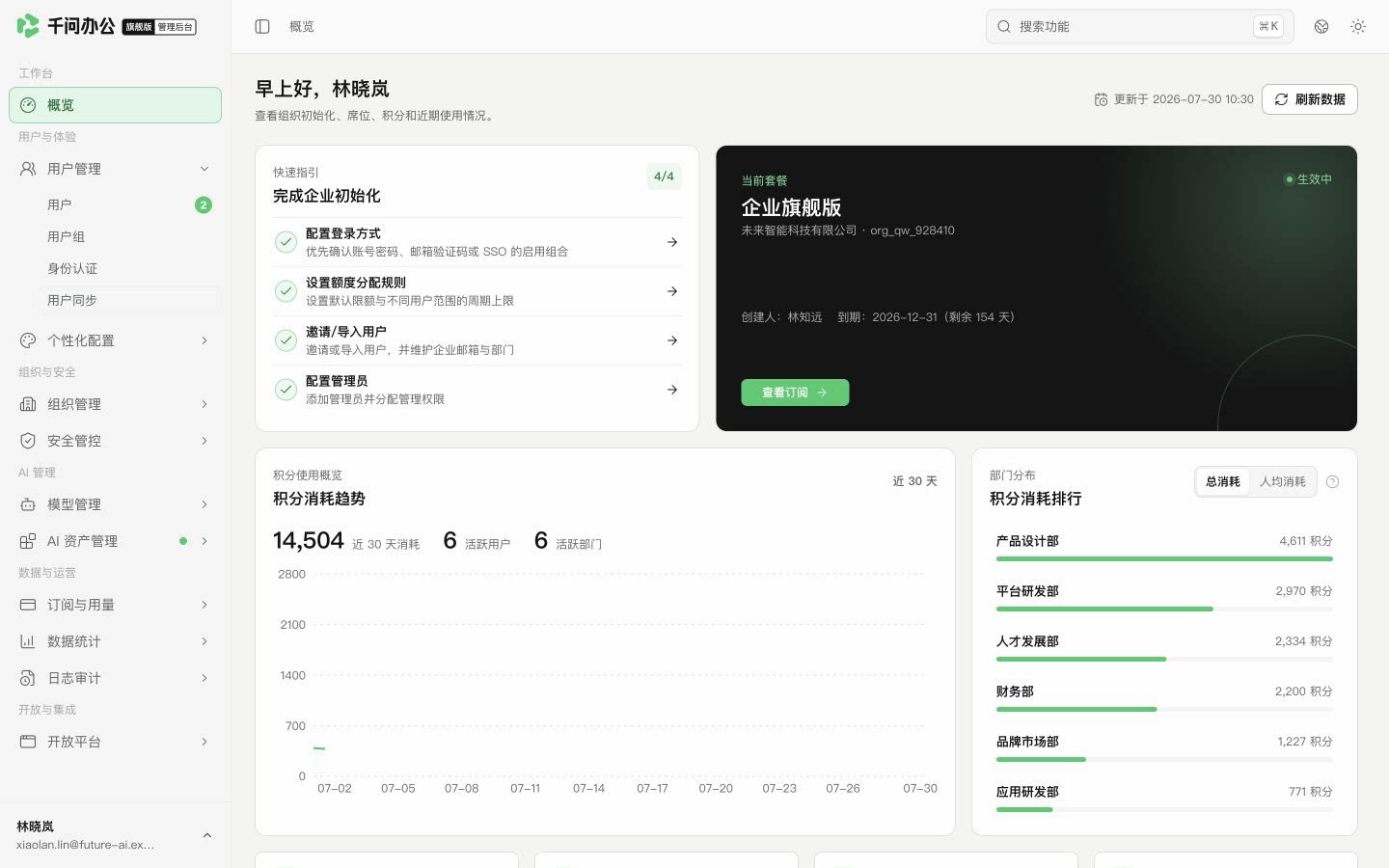Click the 数据统计 bar chart icon
Screen dimensions: 1389x868
tap(28, 641)
